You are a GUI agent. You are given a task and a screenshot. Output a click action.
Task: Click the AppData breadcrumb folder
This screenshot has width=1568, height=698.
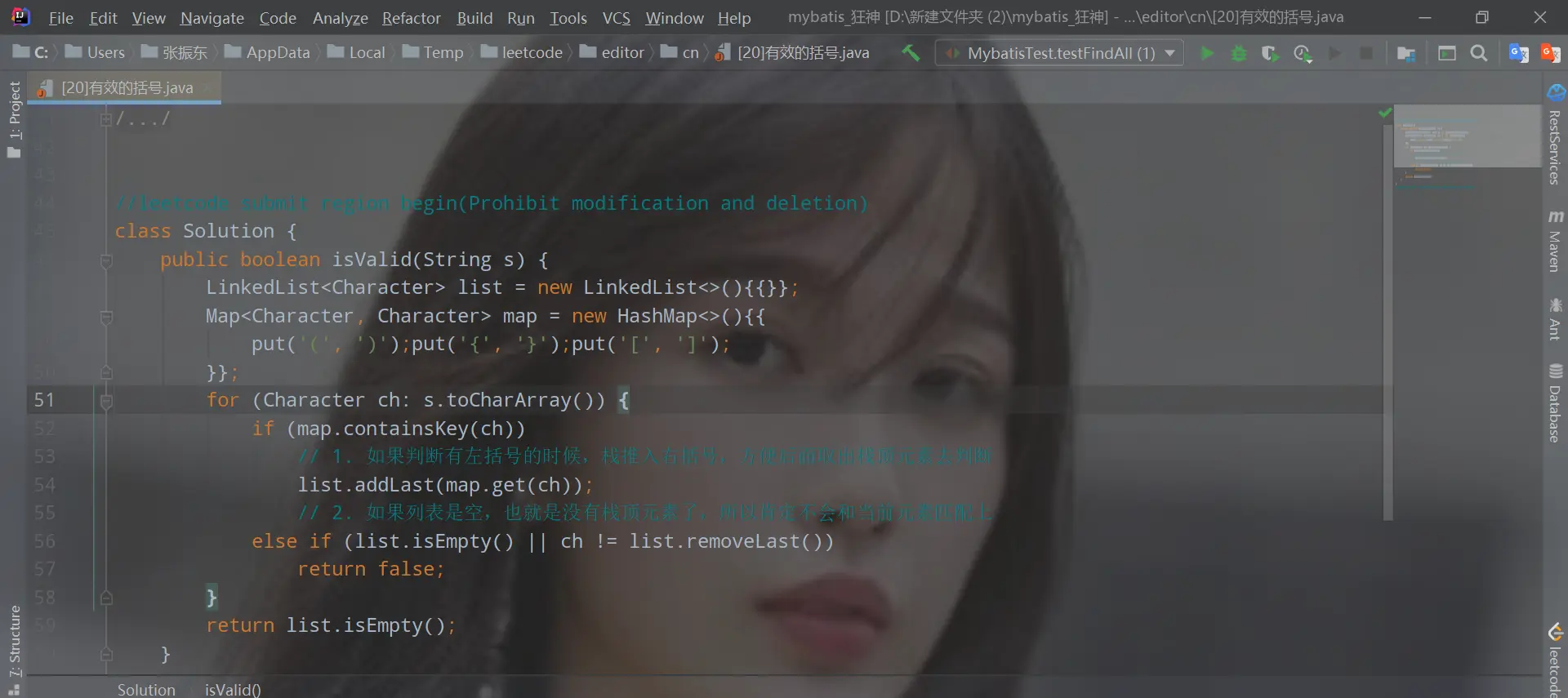point(268,53)
